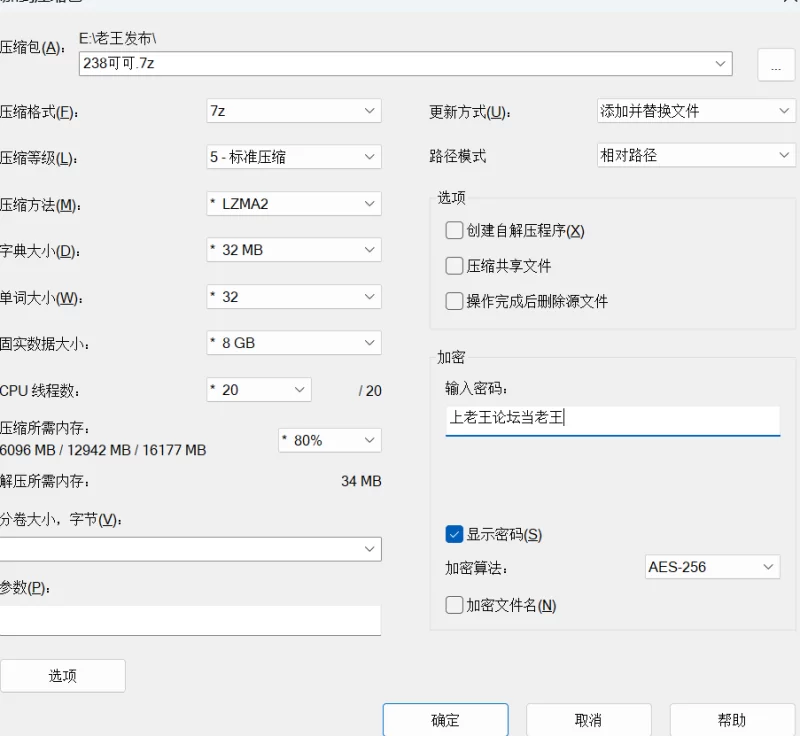Expand the path mode dropdown
The height and width of the screenshot is (736, 800).
click(694, 156)
